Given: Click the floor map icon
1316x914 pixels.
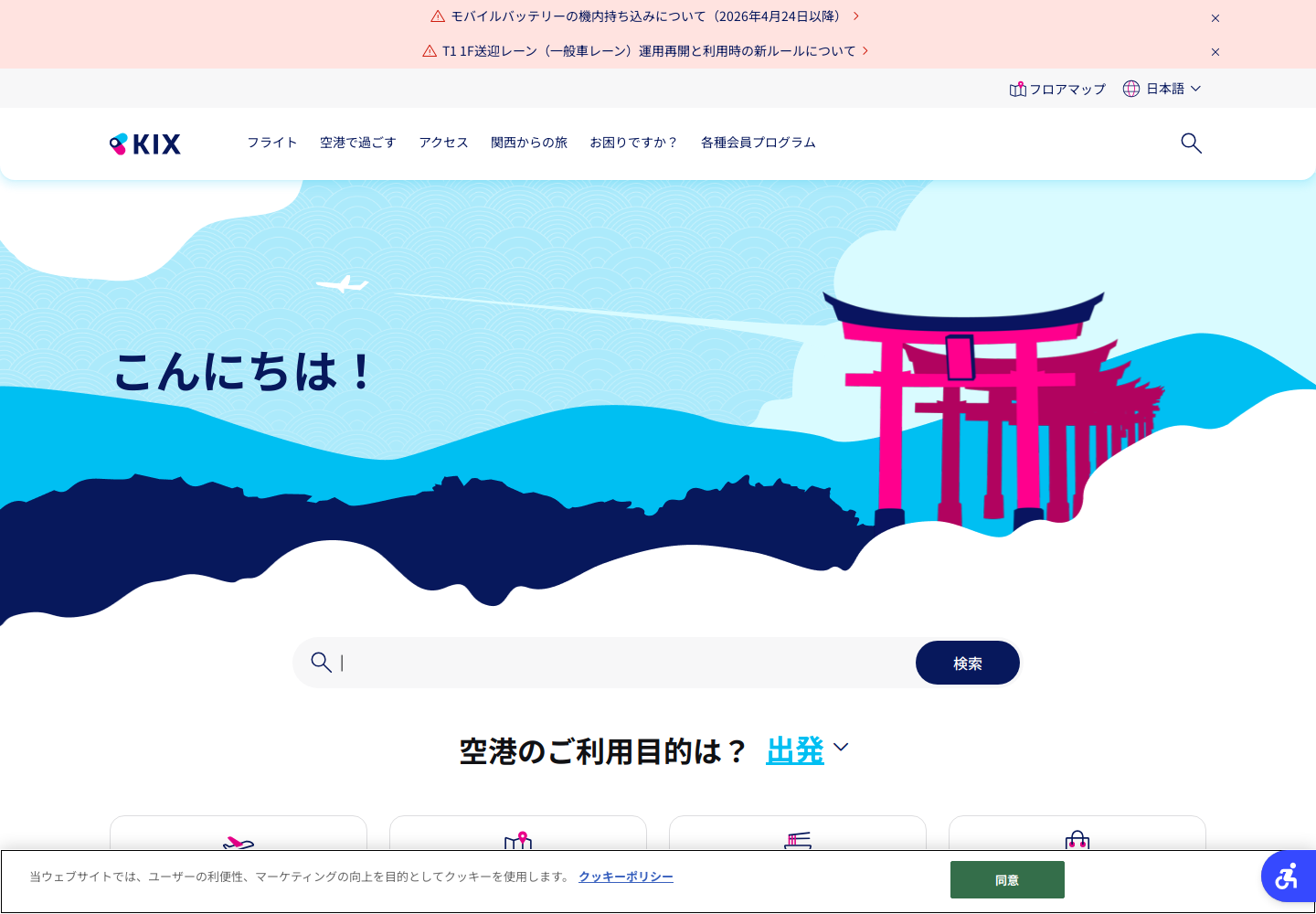Looking at the screenshot, I should point(1017,89).
